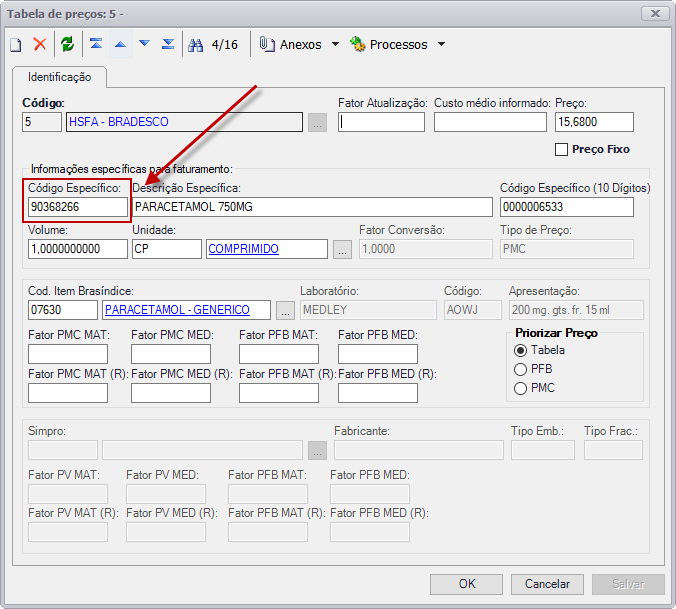The image size is (676, 609).
Task: Click the Fator PMC MAT (R) input field
Action: [x=68, y=393]
